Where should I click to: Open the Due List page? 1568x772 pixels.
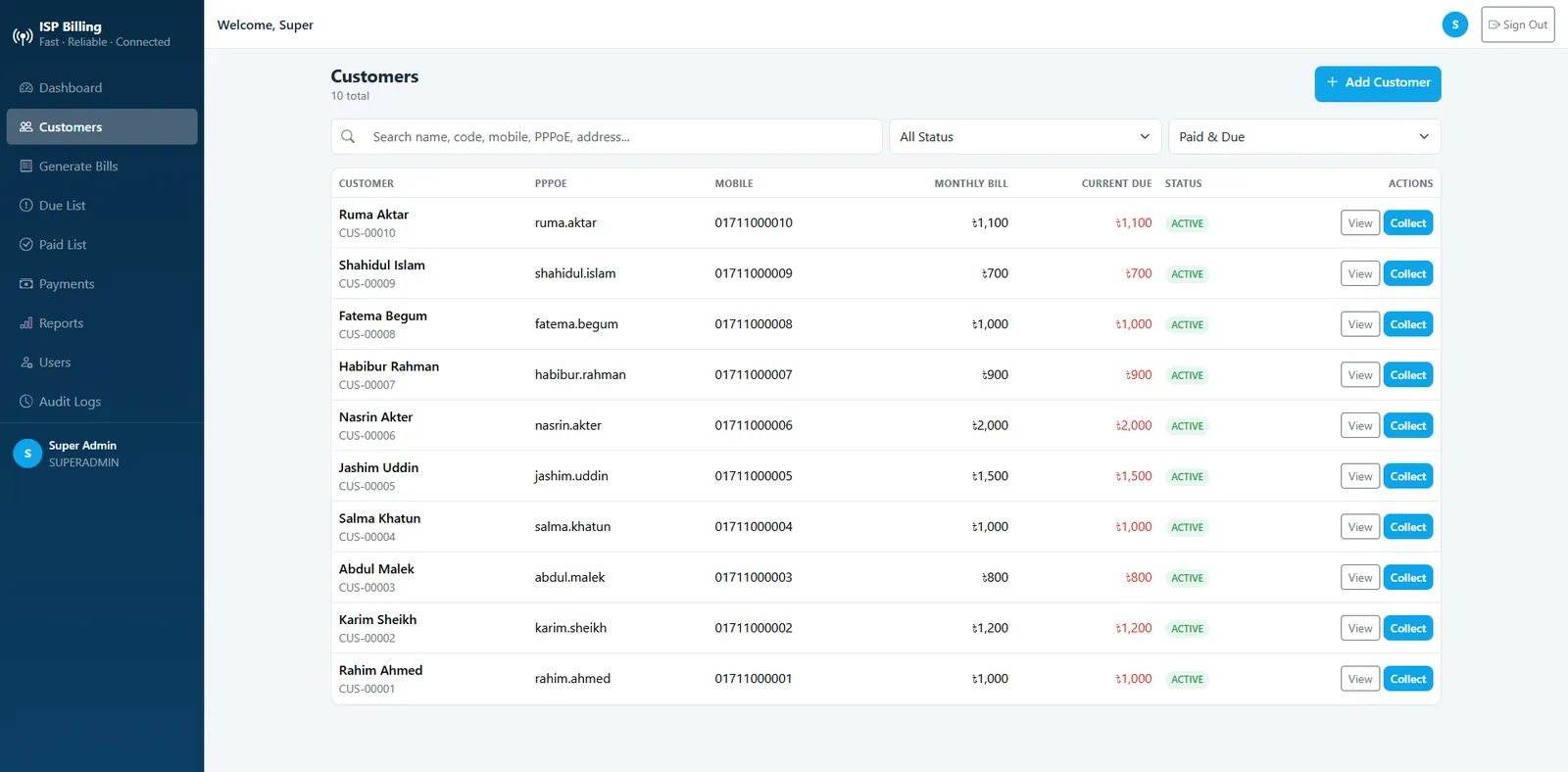click(x=102, y=206)
